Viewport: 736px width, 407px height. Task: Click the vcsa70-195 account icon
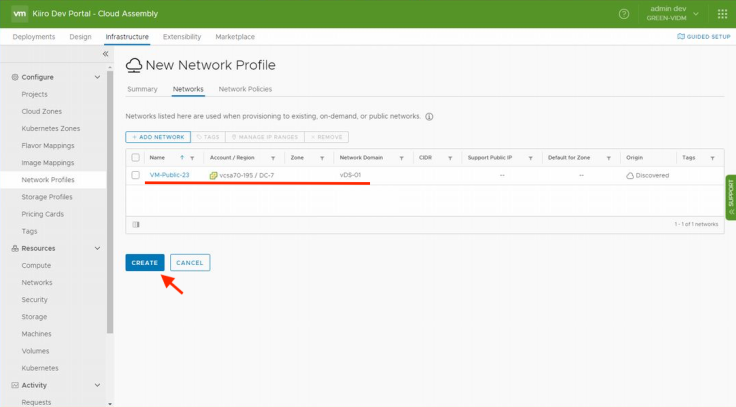[x=214, y=176]
